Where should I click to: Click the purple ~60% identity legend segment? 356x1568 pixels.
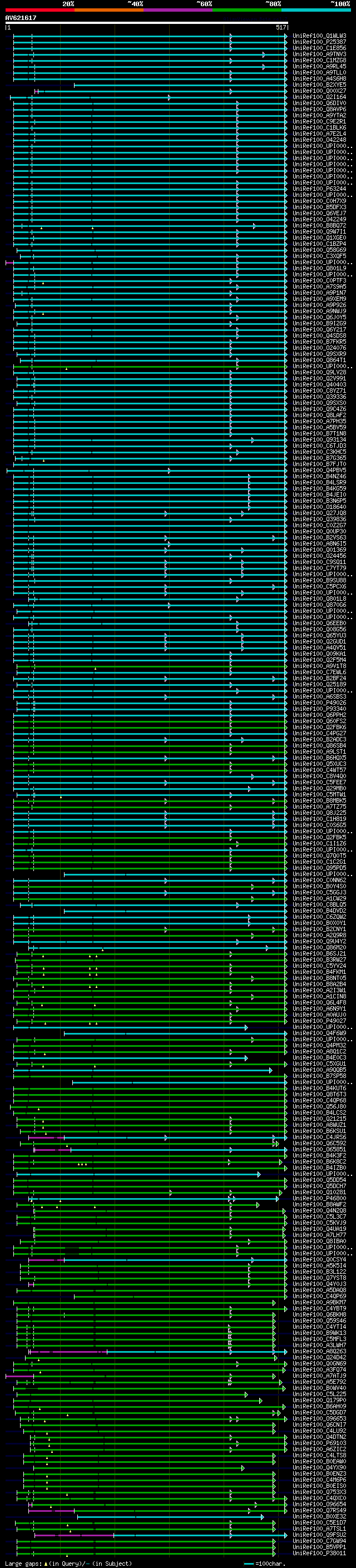coord(179,10)
